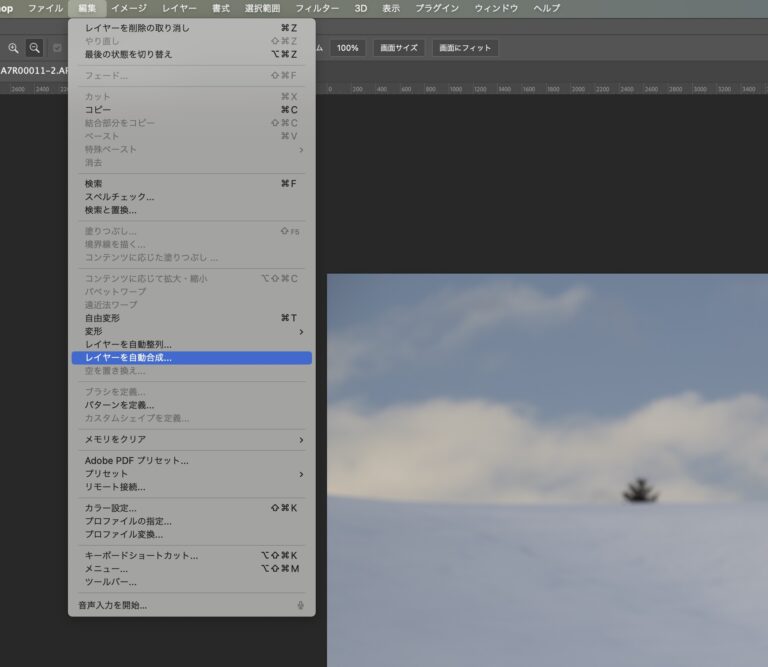Screen dimensions: 768x667
Task: Click the small tree in the photo
Action: coord(638,490)
